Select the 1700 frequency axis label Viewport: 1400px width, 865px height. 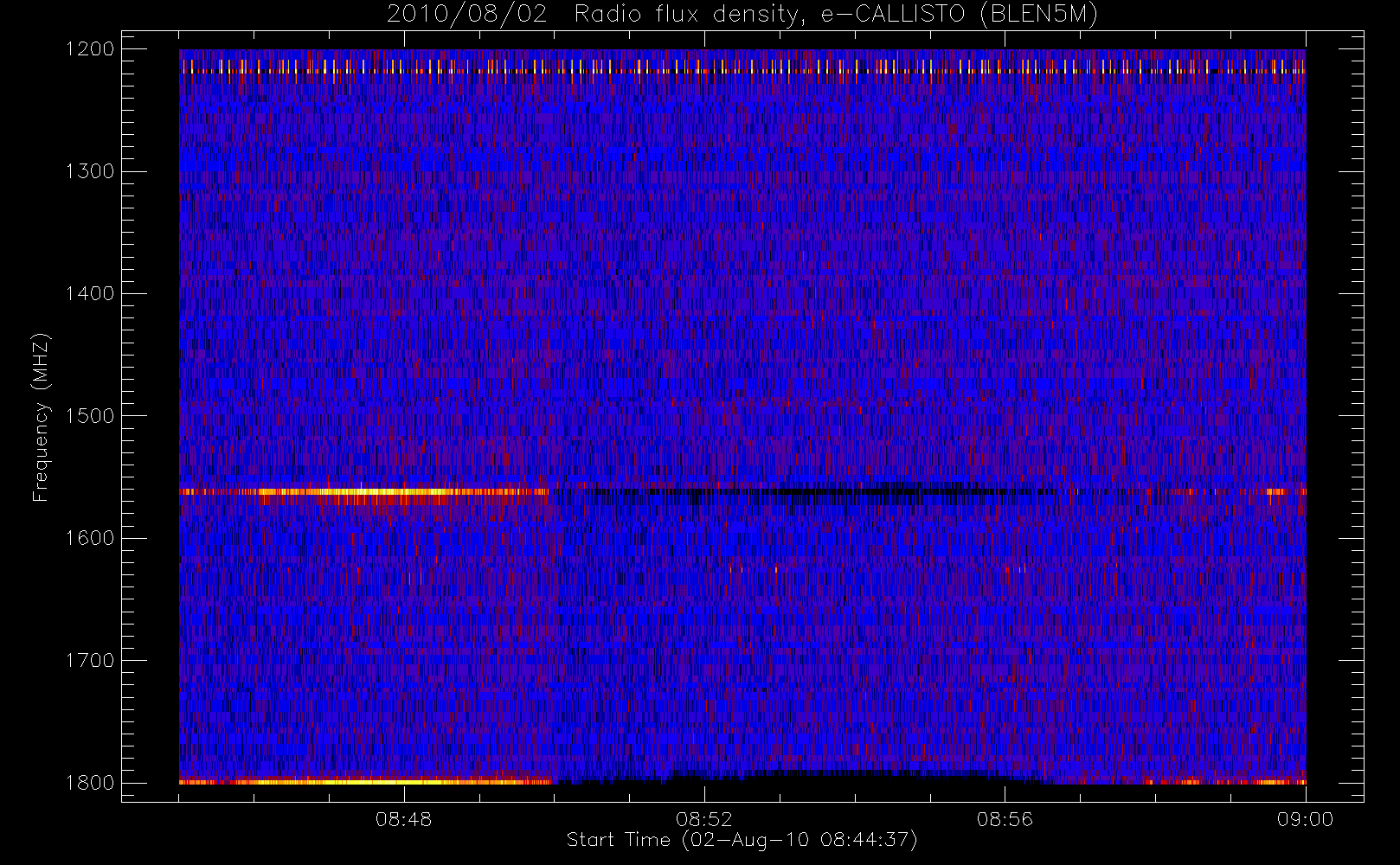90,660
